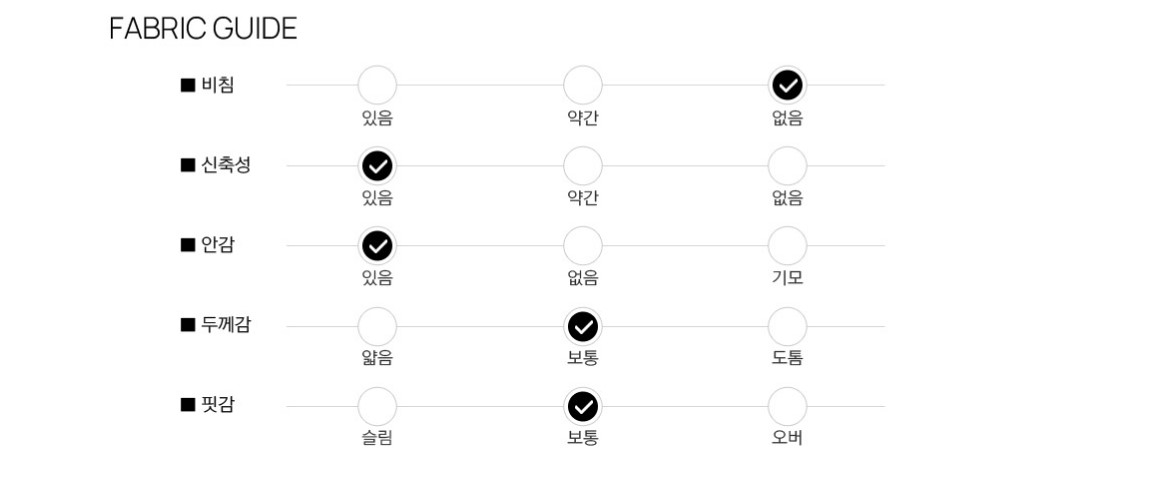Click the checked 신축성 있음 circle
The width and height of the screenshot is (1151, 485).
[377, 166]
